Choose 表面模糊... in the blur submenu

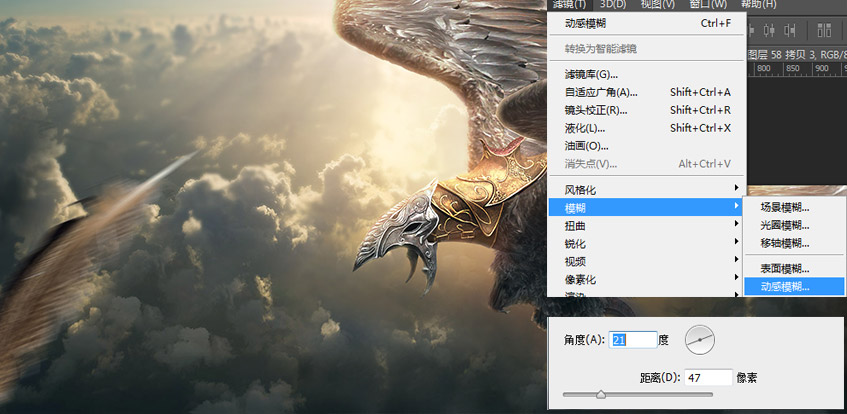pyautogui.click(x=794, y=269)
